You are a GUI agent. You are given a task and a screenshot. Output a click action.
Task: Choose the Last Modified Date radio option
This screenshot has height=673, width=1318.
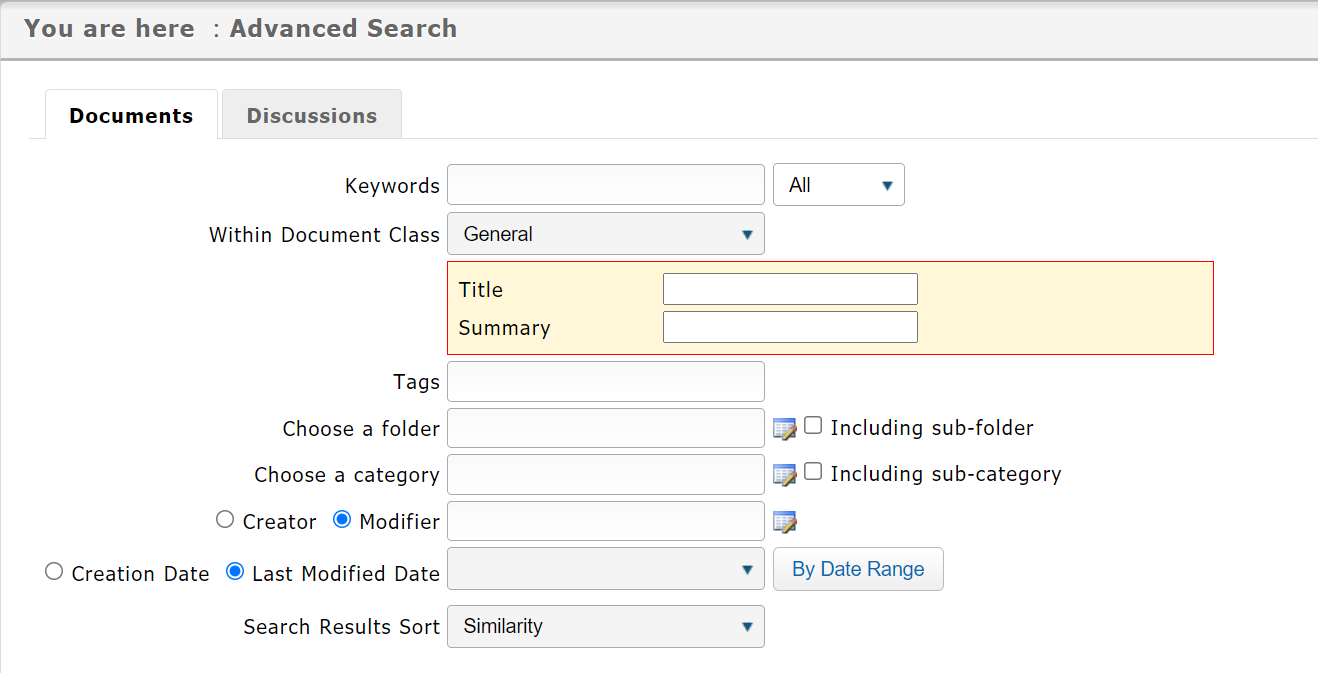tap(235, 572)
